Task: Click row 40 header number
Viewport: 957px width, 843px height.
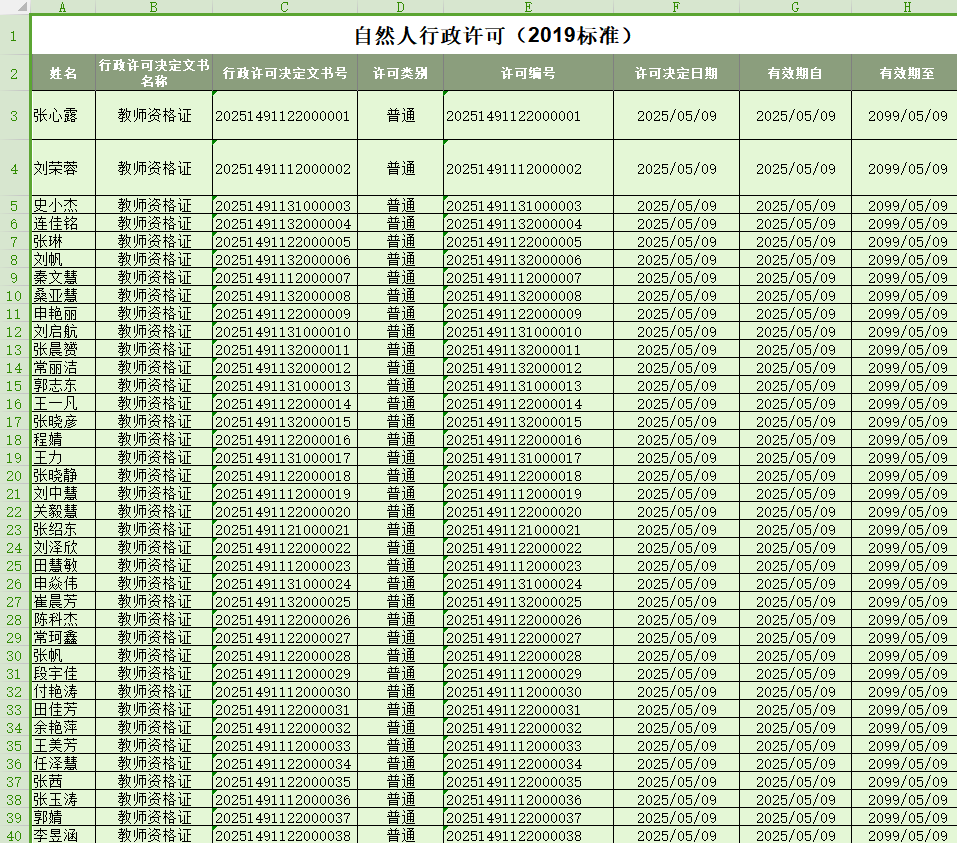Action: (14, 835)
